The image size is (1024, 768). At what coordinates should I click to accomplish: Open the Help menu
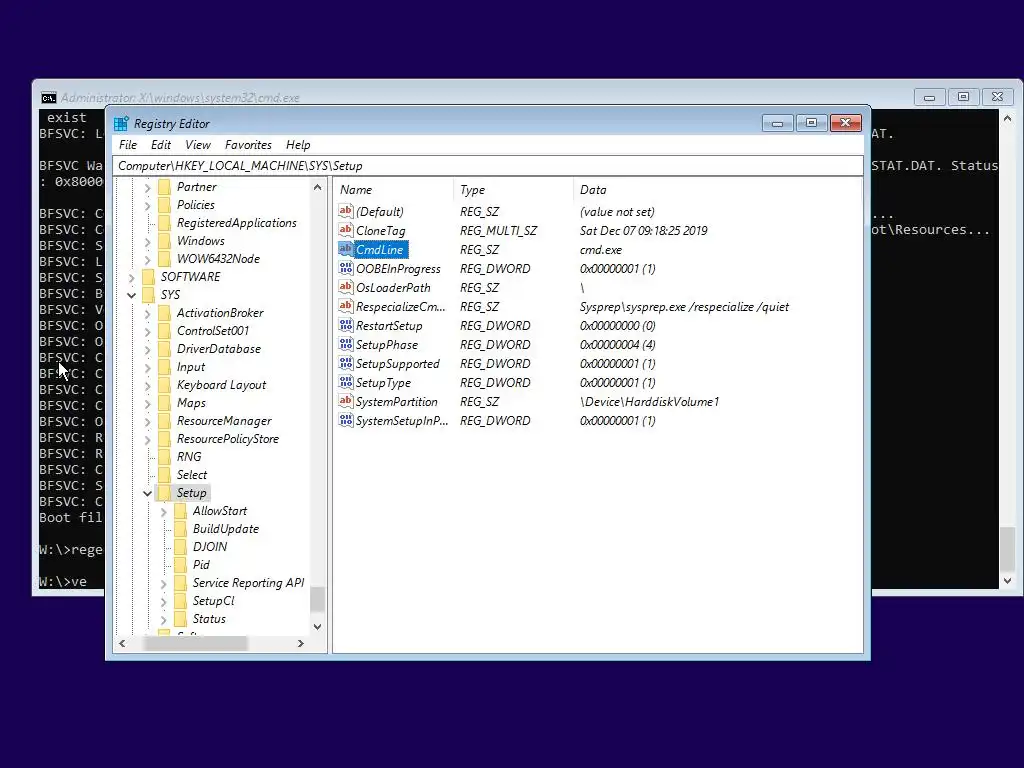click(x=298, y=145)
